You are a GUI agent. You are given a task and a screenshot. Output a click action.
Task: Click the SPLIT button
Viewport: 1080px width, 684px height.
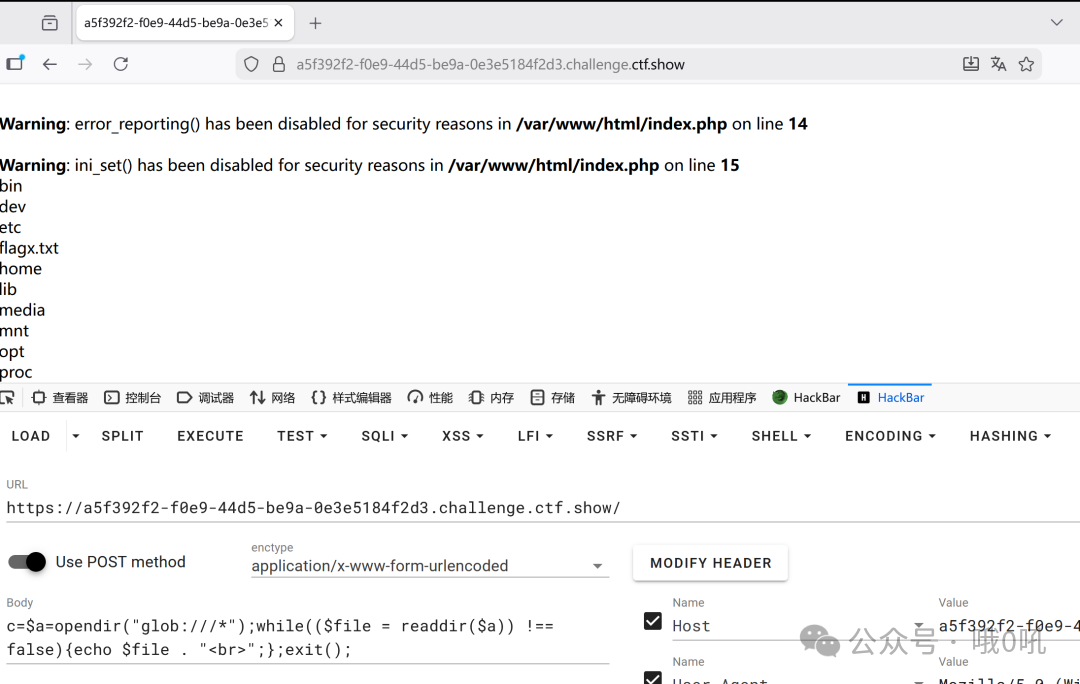pos(123,436)
